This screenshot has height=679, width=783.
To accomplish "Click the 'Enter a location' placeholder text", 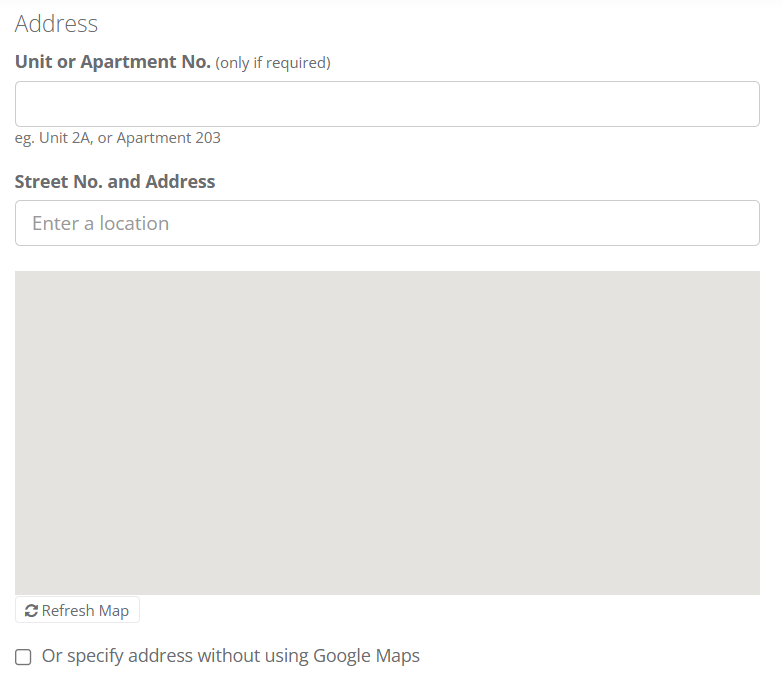I will coord(101,223).
